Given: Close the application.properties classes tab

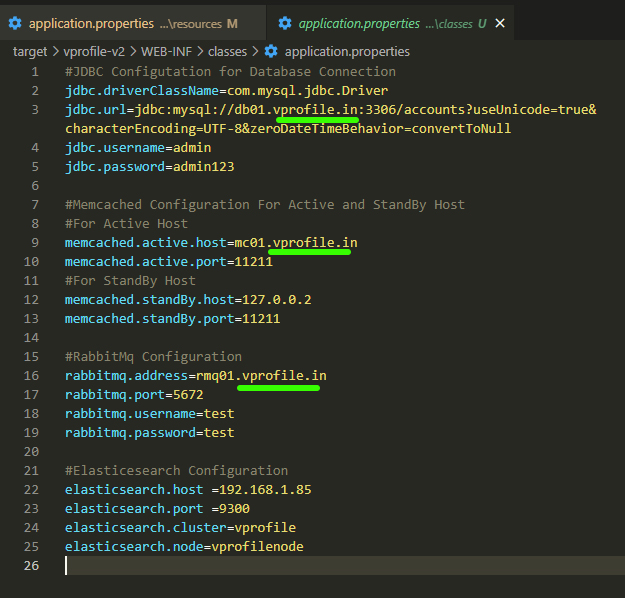Looking at the screenshot, I should tap(500, 24).
